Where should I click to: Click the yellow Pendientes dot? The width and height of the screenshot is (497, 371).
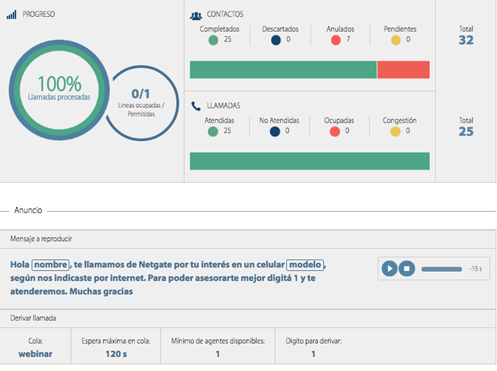(x=396, y=40)
